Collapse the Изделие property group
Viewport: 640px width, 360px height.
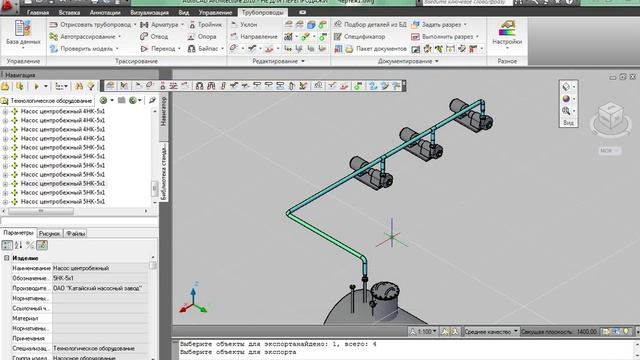click(7, 258)
